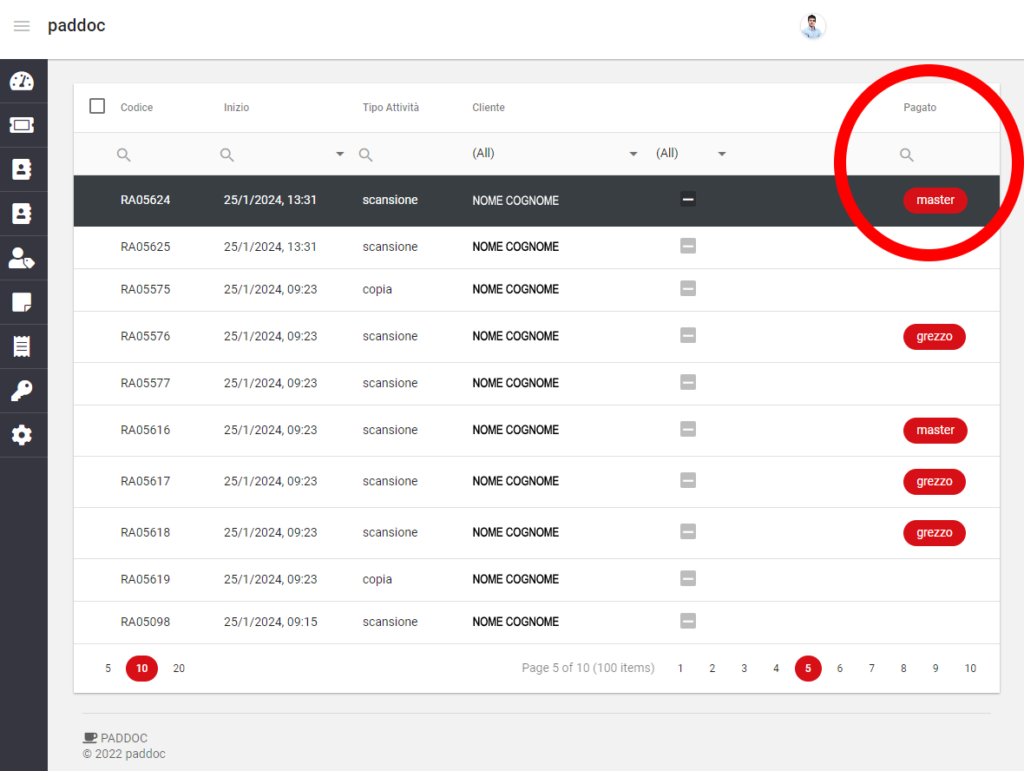This screenshot has height=771, width=1024.
Task: Select code cell RA05098
Action: [x=145, y=622]
